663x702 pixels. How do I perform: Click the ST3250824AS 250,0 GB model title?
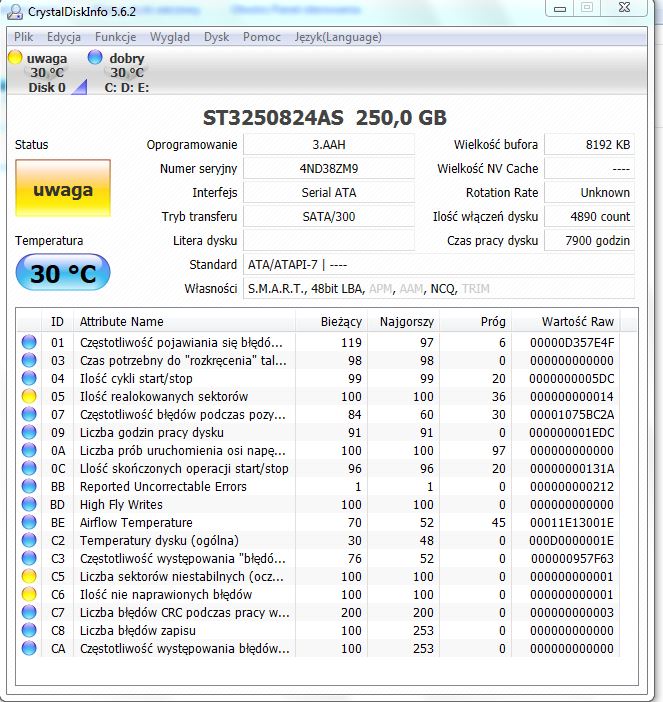pyautogui.click(x=325, y=118)
